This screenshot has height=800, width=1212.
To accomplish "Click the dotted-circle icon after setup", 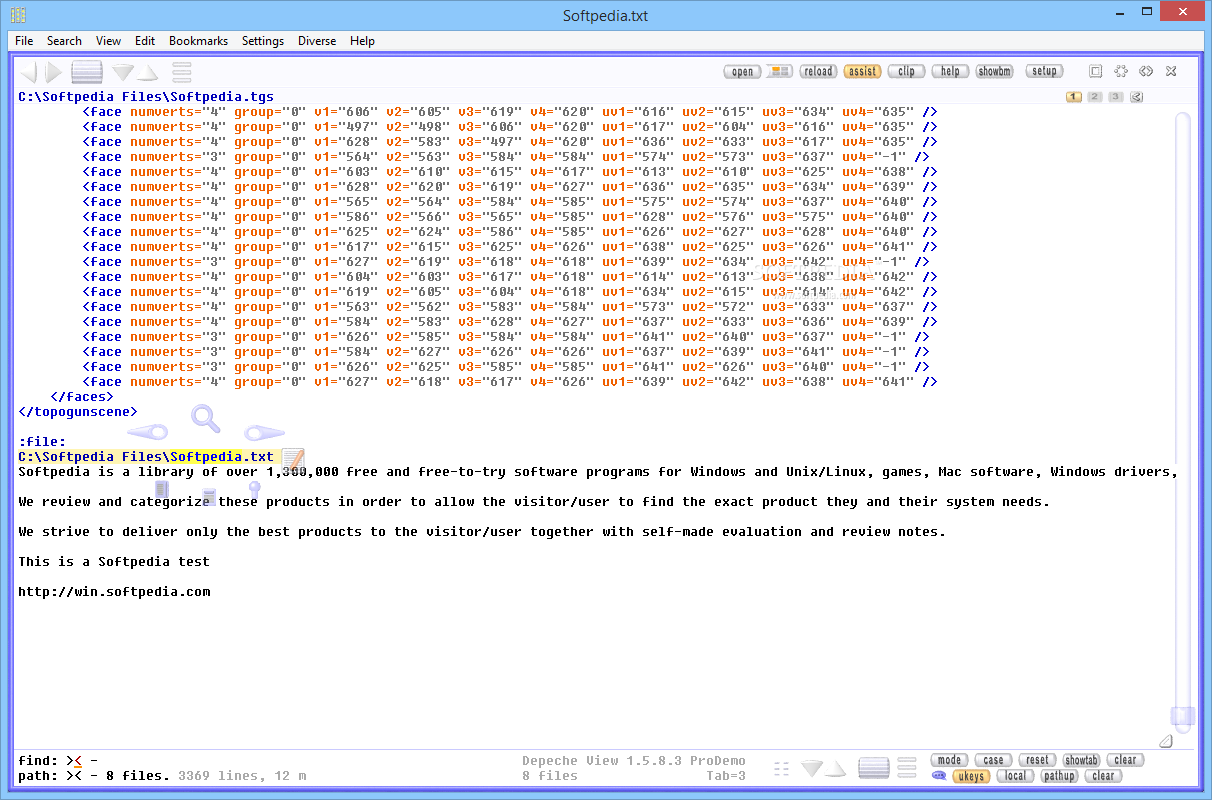I will click(1121, 71).
